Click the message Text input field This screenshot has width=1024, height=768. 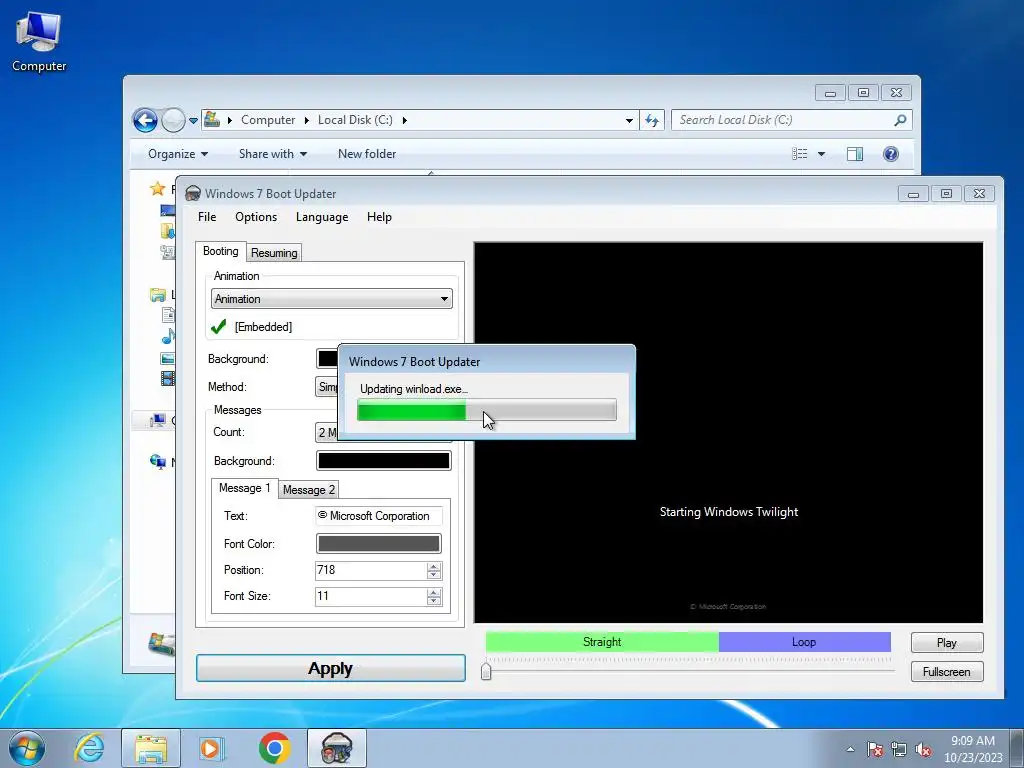[379, 516]
